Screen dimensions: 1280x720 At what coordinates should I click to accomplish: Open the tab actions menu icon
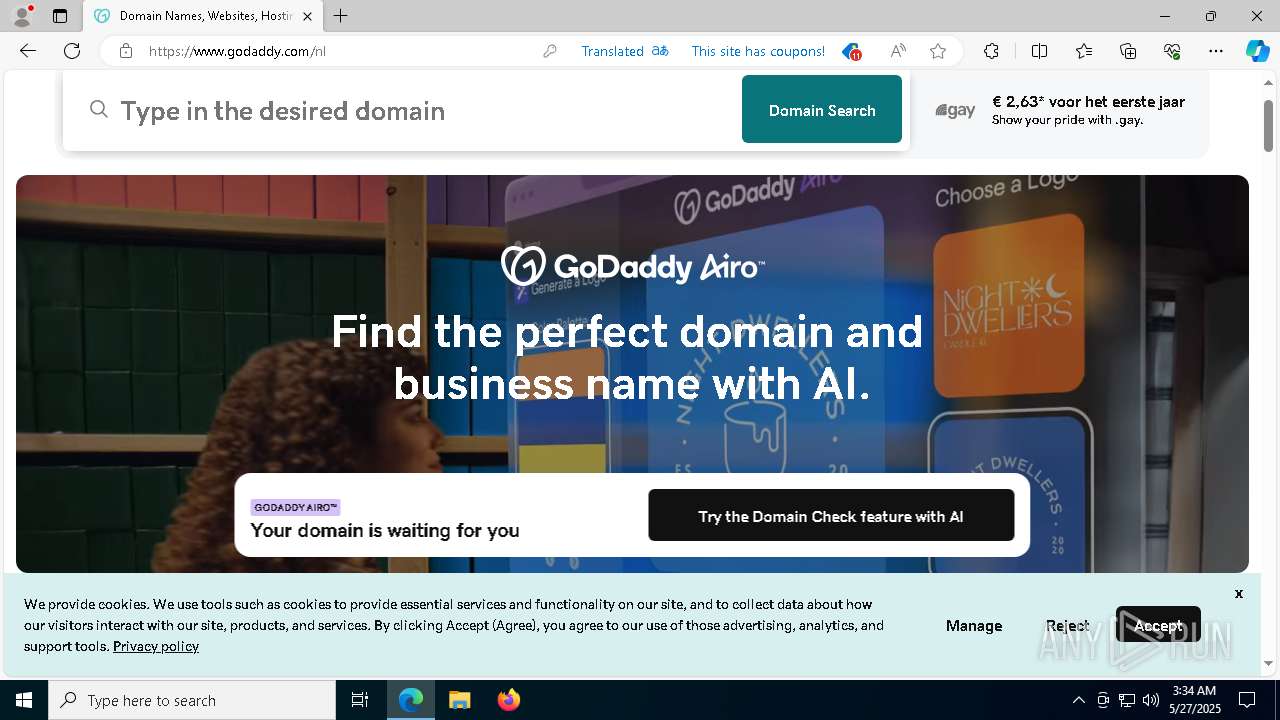pos(60,16)
